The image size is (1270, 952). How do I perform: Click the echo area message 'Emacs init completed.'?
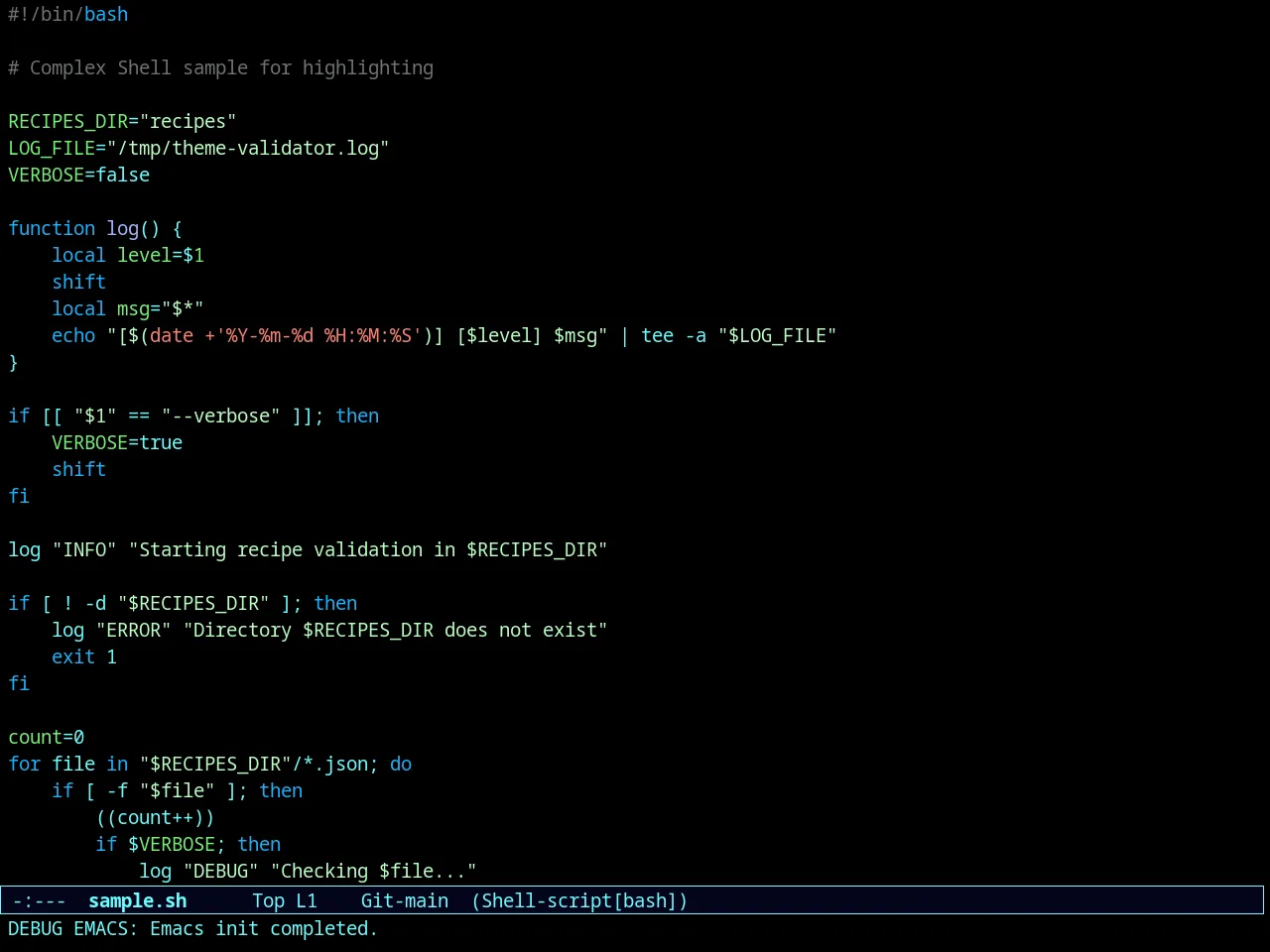click(x=264, y=928)
